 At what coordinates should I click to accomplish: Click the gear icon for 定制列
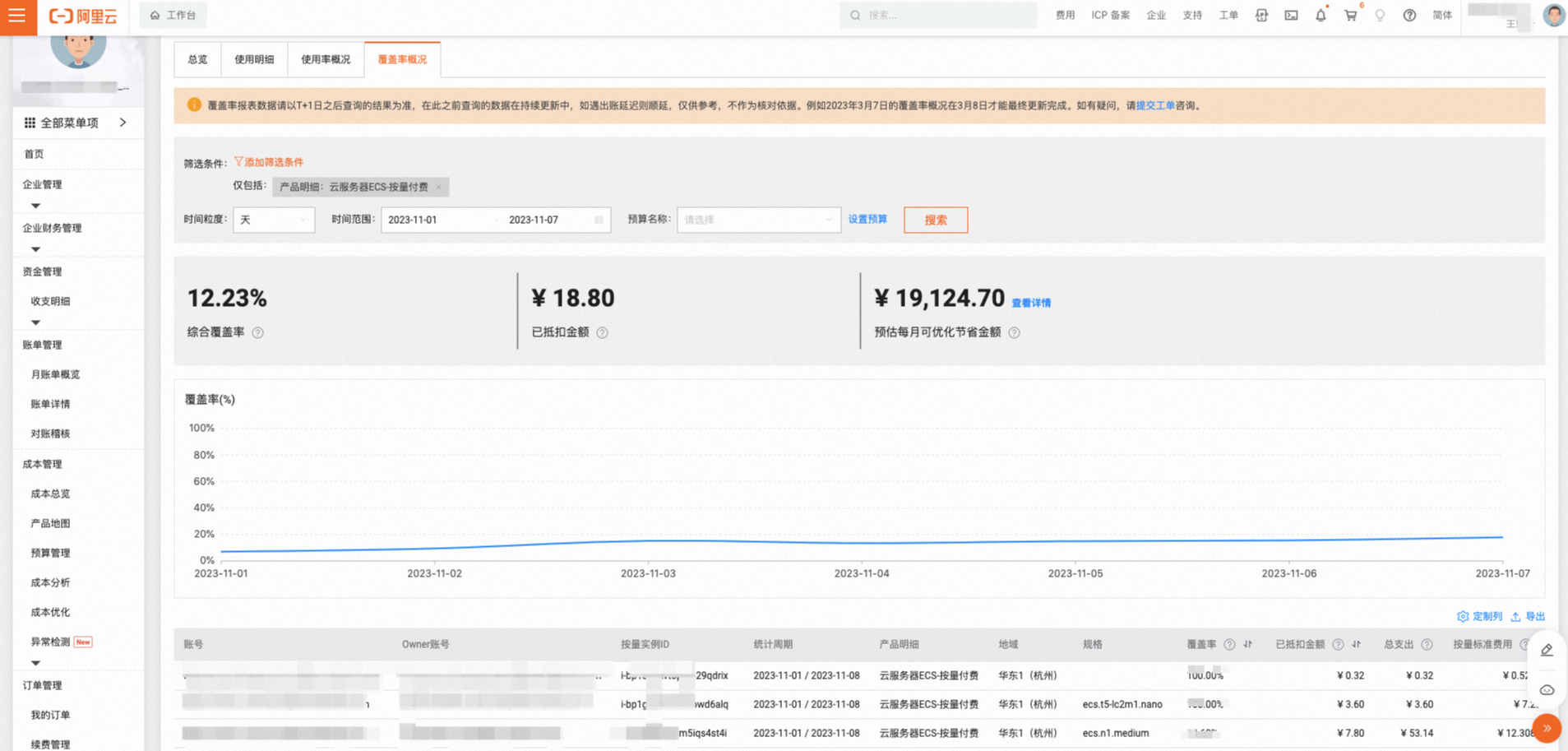point(1462,616)
